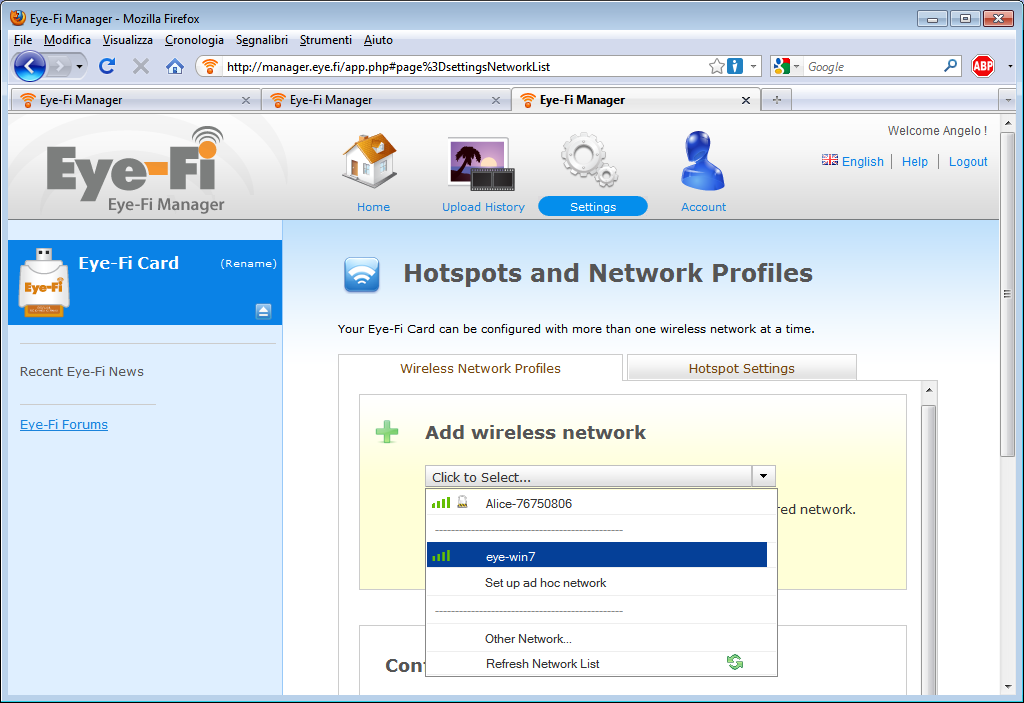Screen dimensions: 1024x703
Task: Click the Eye-Fi Manager logo
Action: point(136,169)
